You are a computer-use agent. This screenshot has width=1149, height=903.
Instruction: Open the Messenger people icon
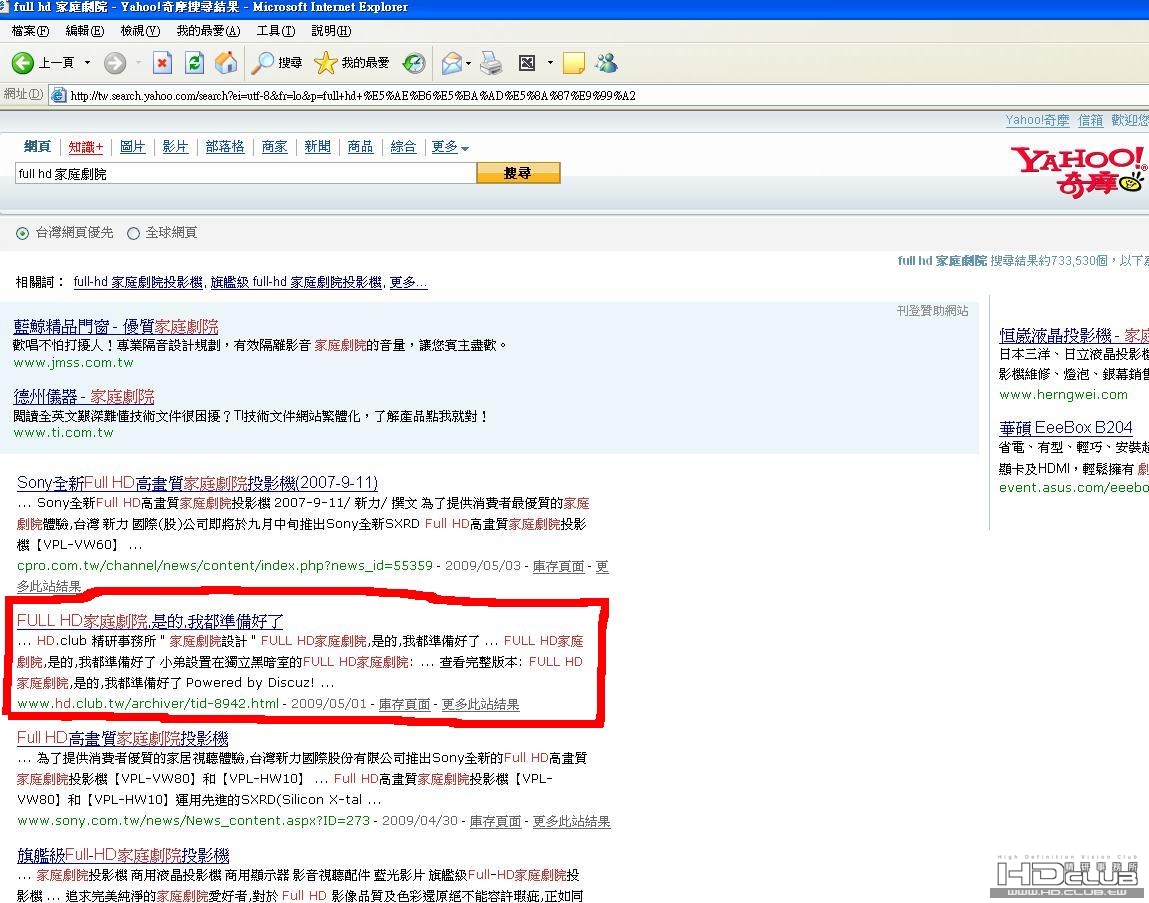coord(607,63)
